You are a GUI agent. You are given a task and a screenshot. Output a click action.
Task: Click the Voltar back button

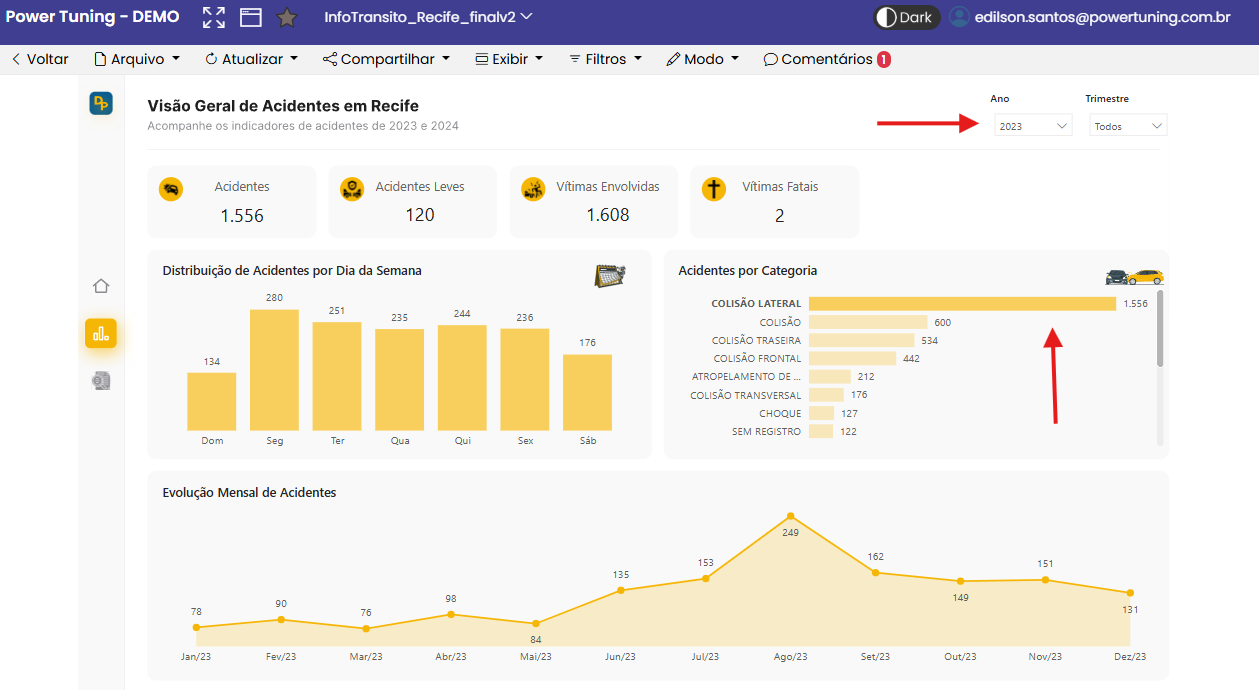40,59
